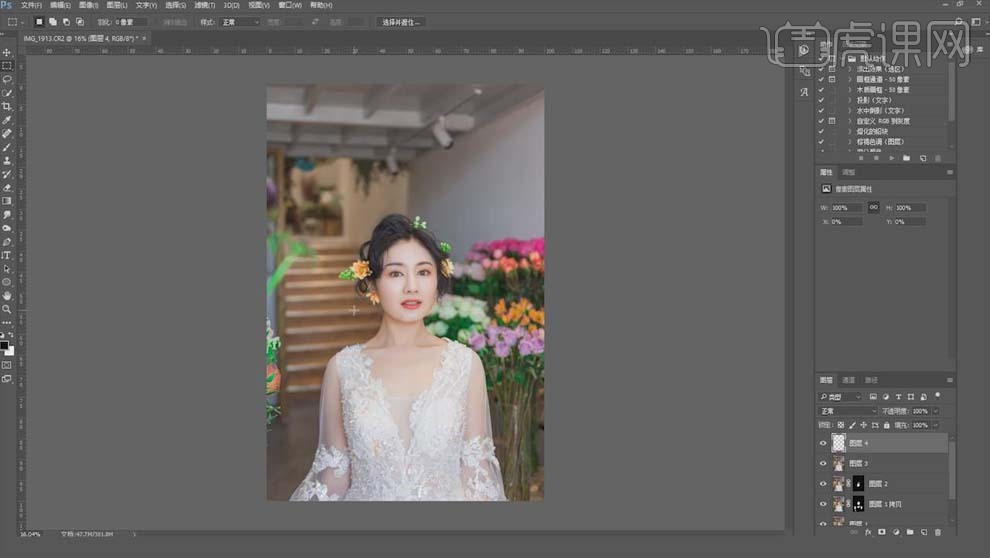This screenshot has width=990, height=558.
Task: Click the 选择并遮住 button
Action: click(x=401, y=22)
